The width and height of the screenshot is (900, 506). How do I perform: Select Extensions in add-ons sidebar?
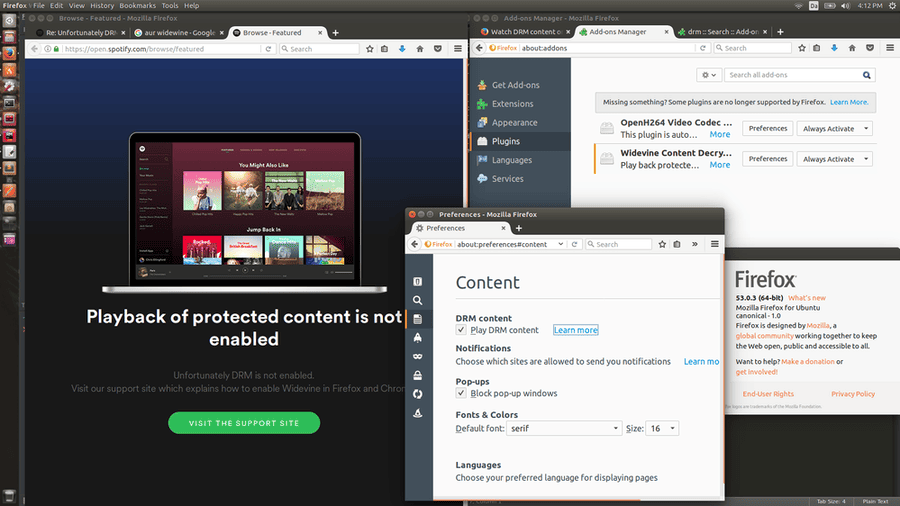pos(521,104)
